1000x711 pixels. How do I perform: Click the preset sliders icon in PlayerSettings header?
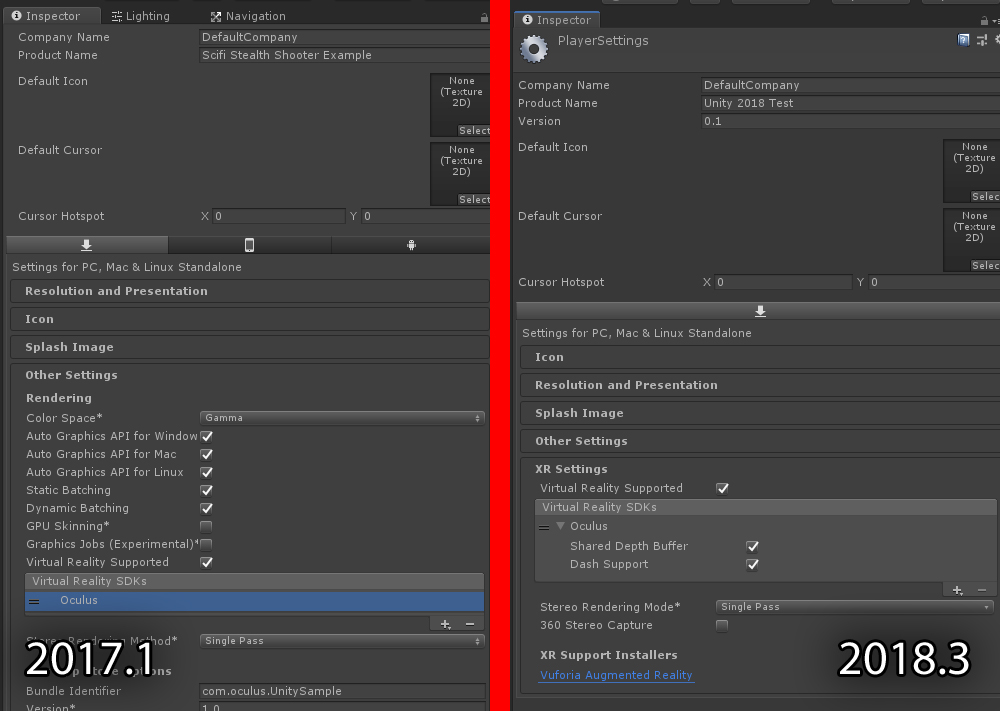pyautogui.click(x=982, y=40)
